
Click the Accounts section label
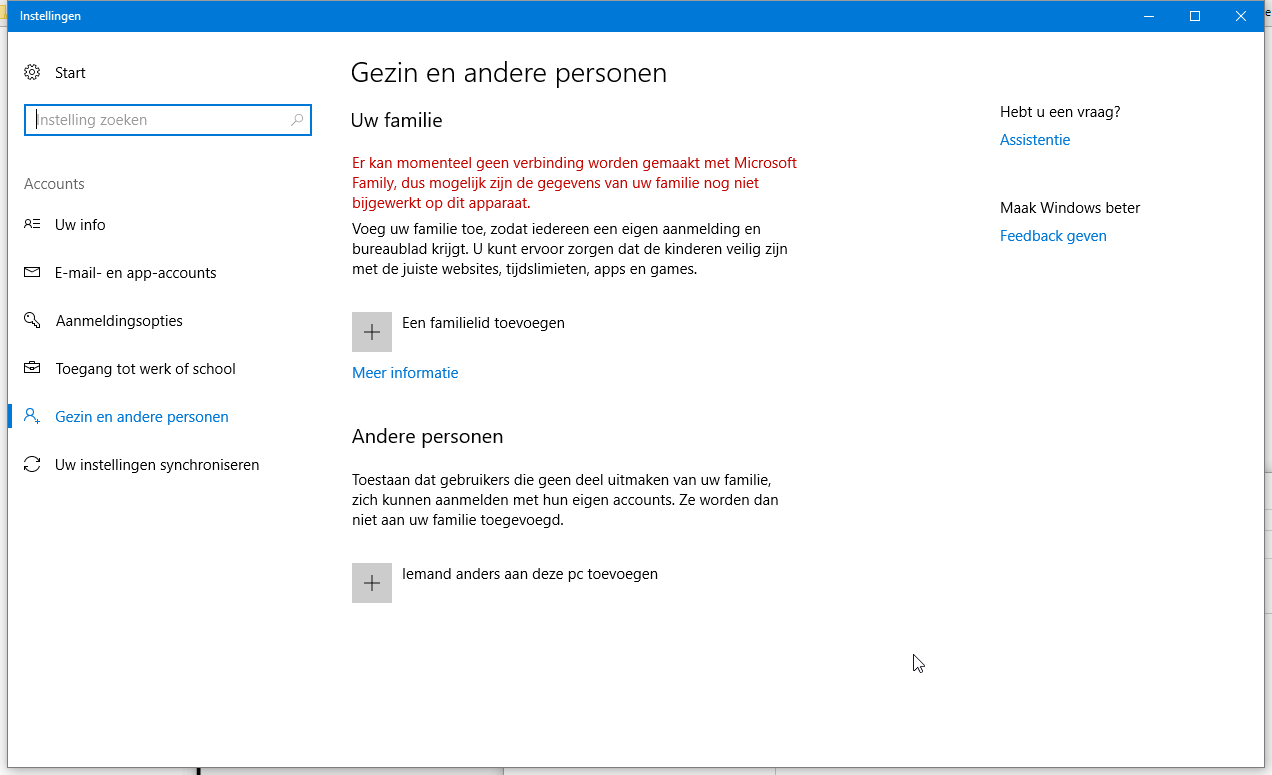click(54, 184)
